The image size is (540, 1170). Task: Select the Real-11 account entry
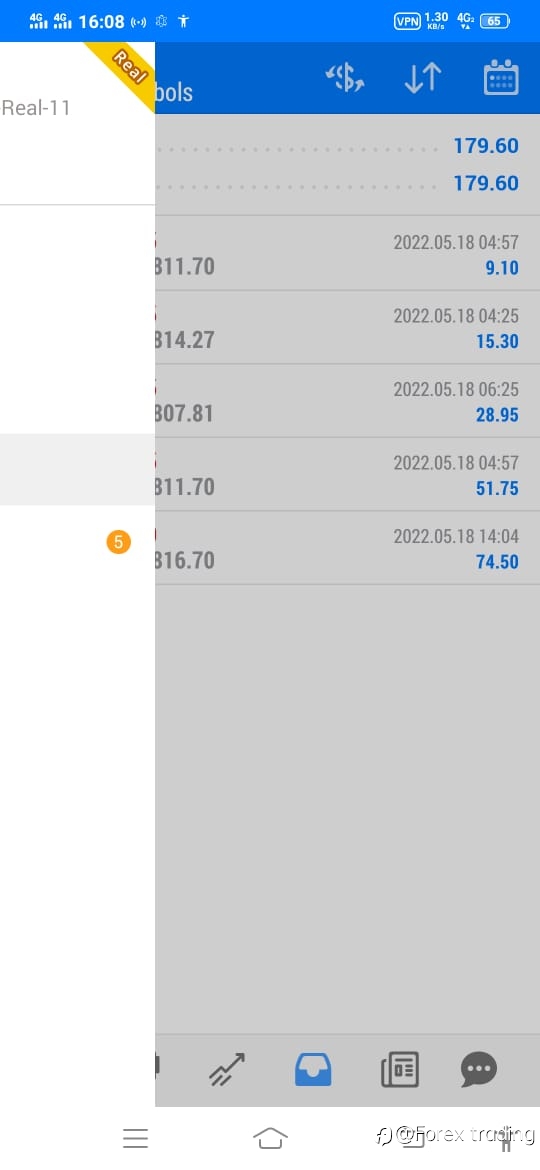click(x=36, y=108)
